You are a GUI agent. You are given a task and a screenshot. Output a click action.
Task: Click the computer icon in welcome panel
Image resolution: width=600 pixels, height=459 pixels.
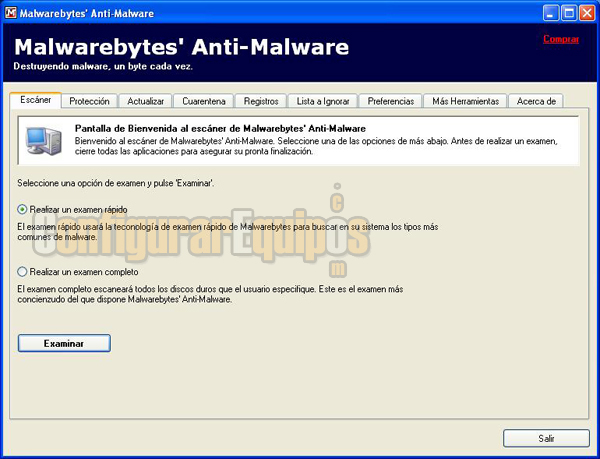[44, 141]
